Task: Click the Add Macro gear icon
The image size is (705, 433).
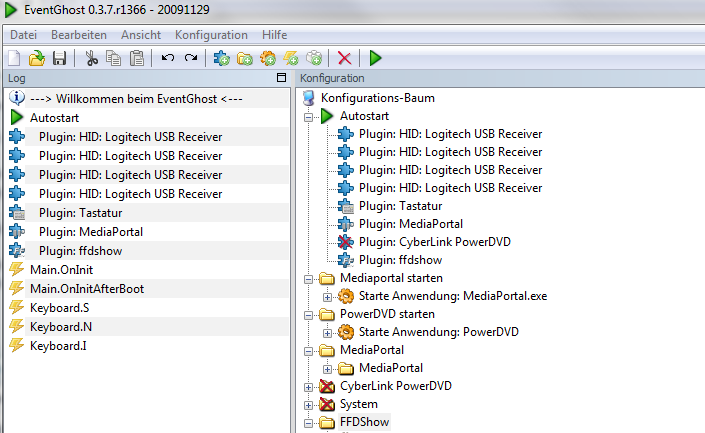Action: [x=268, y=58]
